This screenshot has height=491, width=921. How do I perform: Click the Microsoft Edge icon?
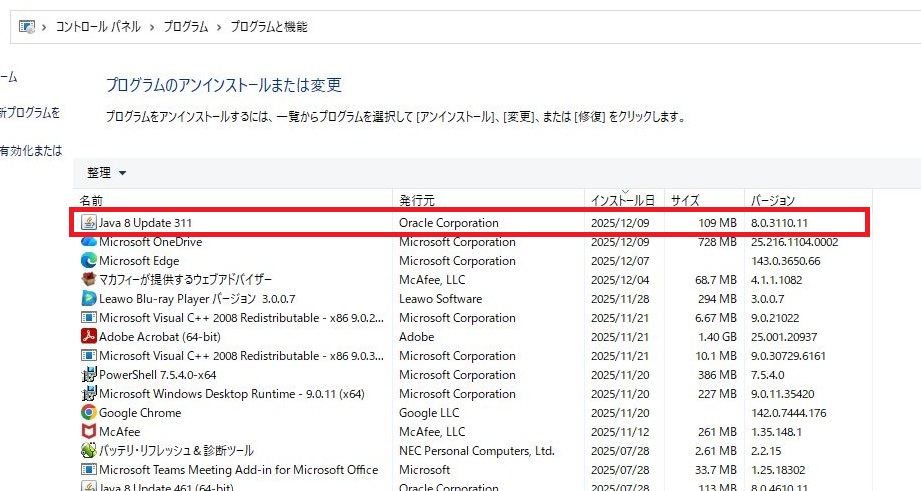88,261
